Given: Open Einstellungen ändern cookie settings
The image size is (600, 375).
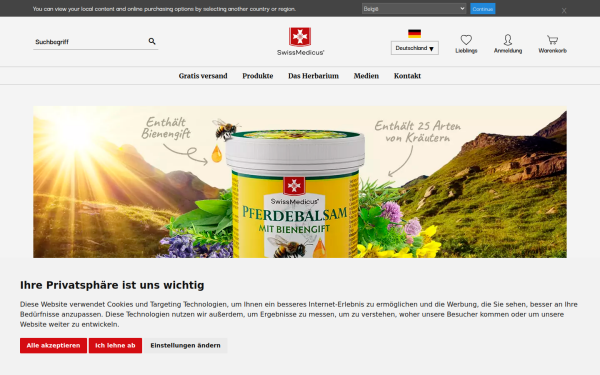Looking at the screenshot, I should tap(185, 346).
